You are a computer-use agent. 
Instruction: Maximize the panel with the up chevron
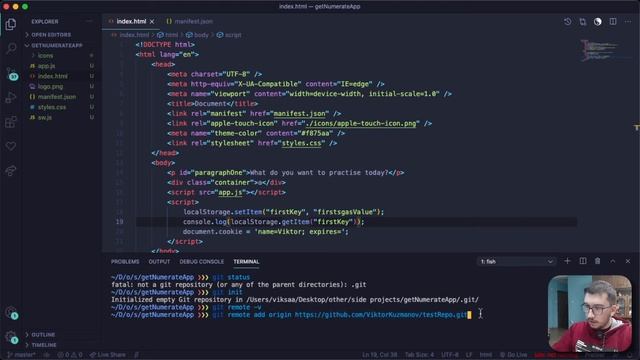[x=613, y=261]
